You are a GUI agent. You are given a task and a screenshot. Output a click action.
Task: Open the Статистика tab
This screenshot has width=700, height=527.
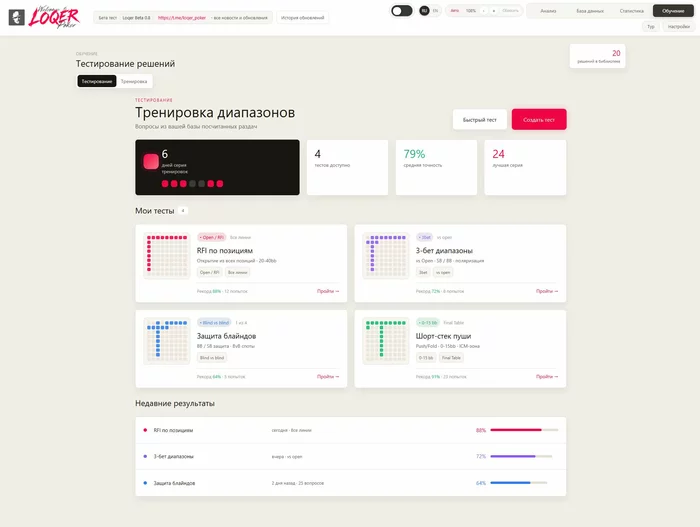[x=631, y=11]
